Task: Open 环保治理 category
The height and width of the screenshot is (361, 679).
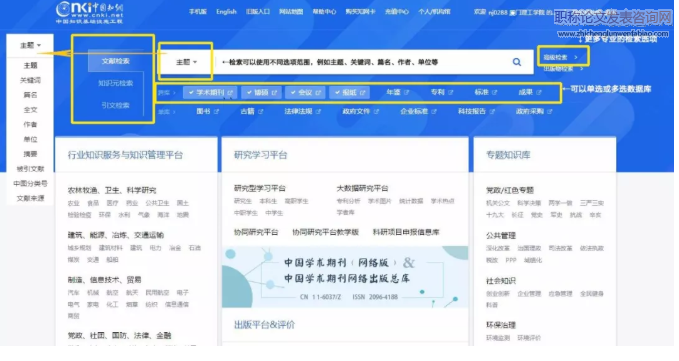Action: [501, 325]
